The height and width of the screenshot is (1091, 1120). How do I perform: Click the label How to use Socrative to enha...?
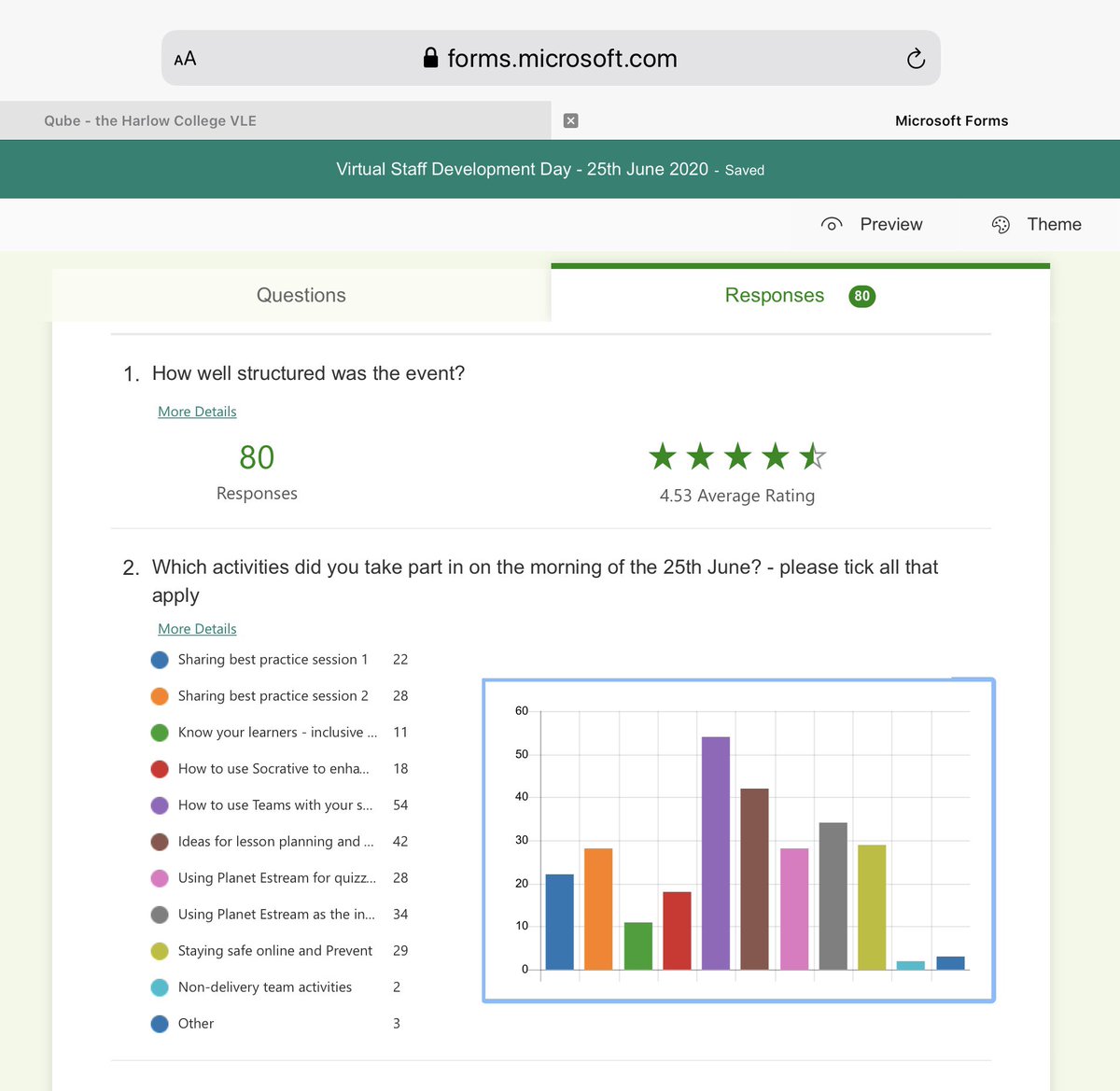pyautogui.click(x=273, y=769)
